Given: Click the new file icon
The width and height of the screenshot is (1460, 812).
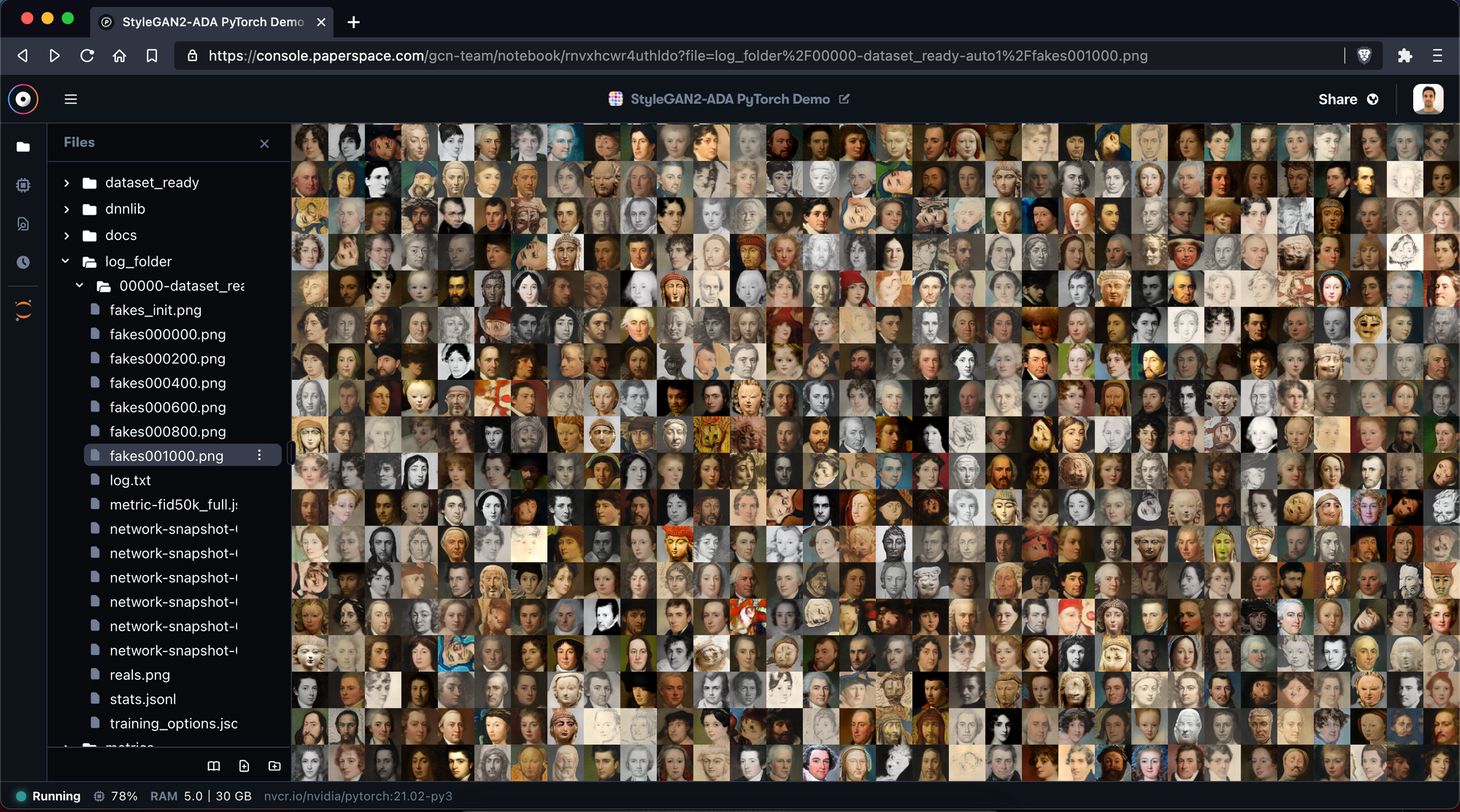Looking at the screenshot, I should tap(244, 765).
